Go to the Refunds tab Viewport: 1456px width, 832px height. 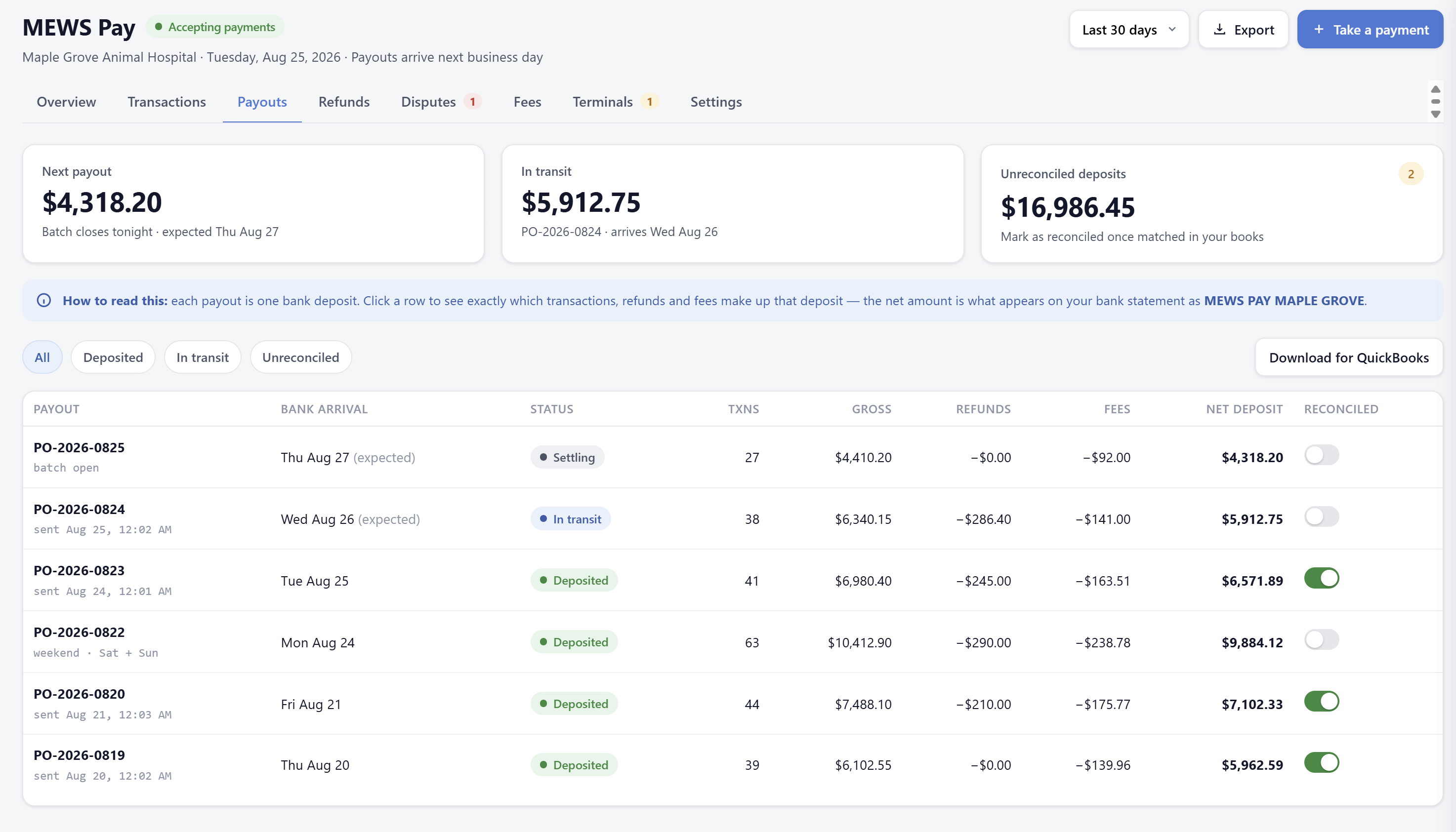point(343,102)
